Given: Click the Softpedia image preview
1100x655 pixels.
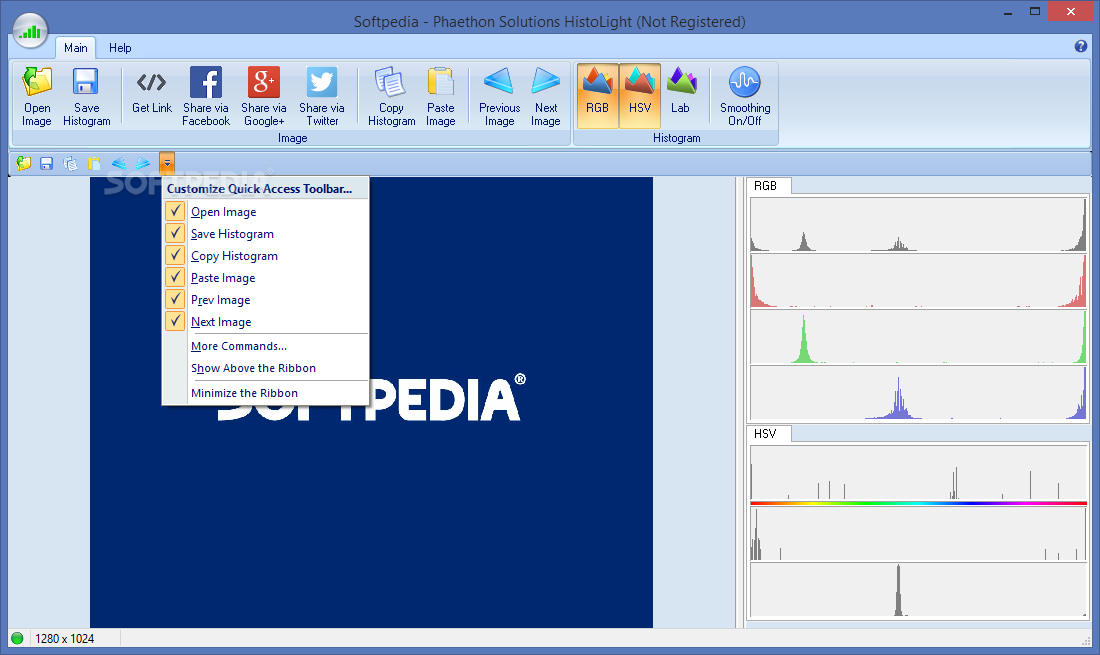Looking at the screenshot, I should (371, 403).
